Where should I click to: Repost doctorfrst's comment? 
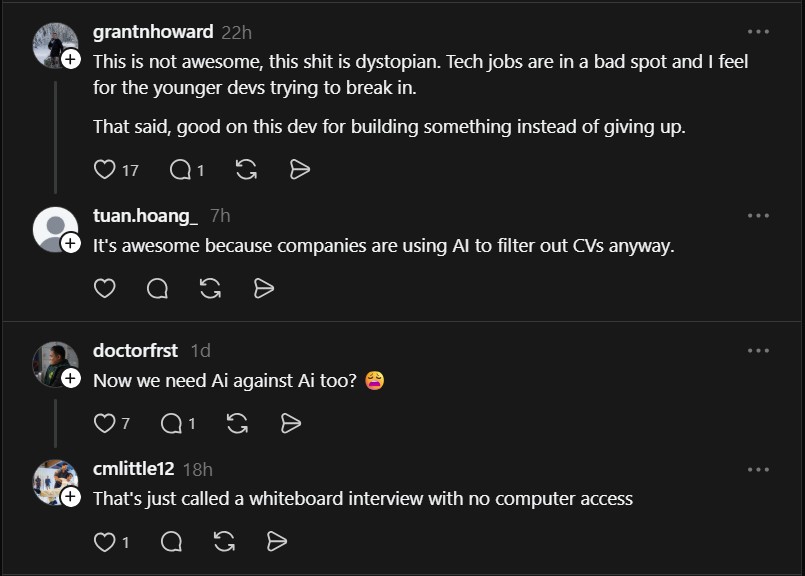point(237,423)
